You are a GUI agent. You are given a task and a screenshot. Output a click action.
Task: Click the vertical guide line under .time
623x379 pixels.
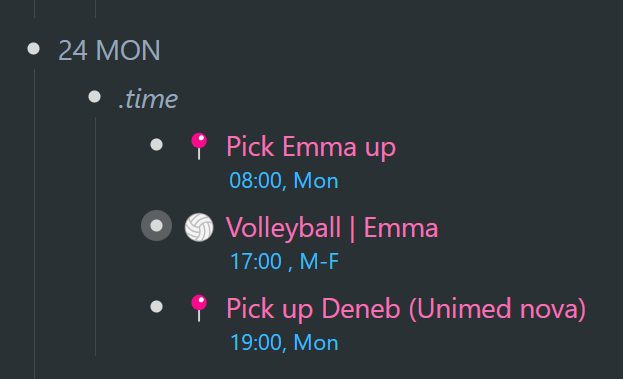click(96, 236)
